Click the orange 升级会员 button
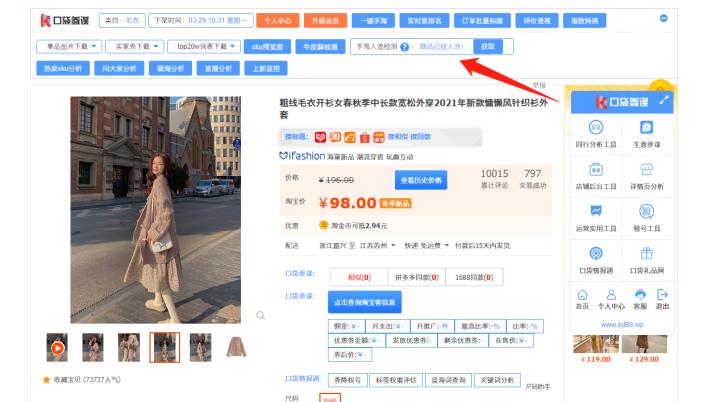This screenshot has height=402, width=720. (325, 21)
